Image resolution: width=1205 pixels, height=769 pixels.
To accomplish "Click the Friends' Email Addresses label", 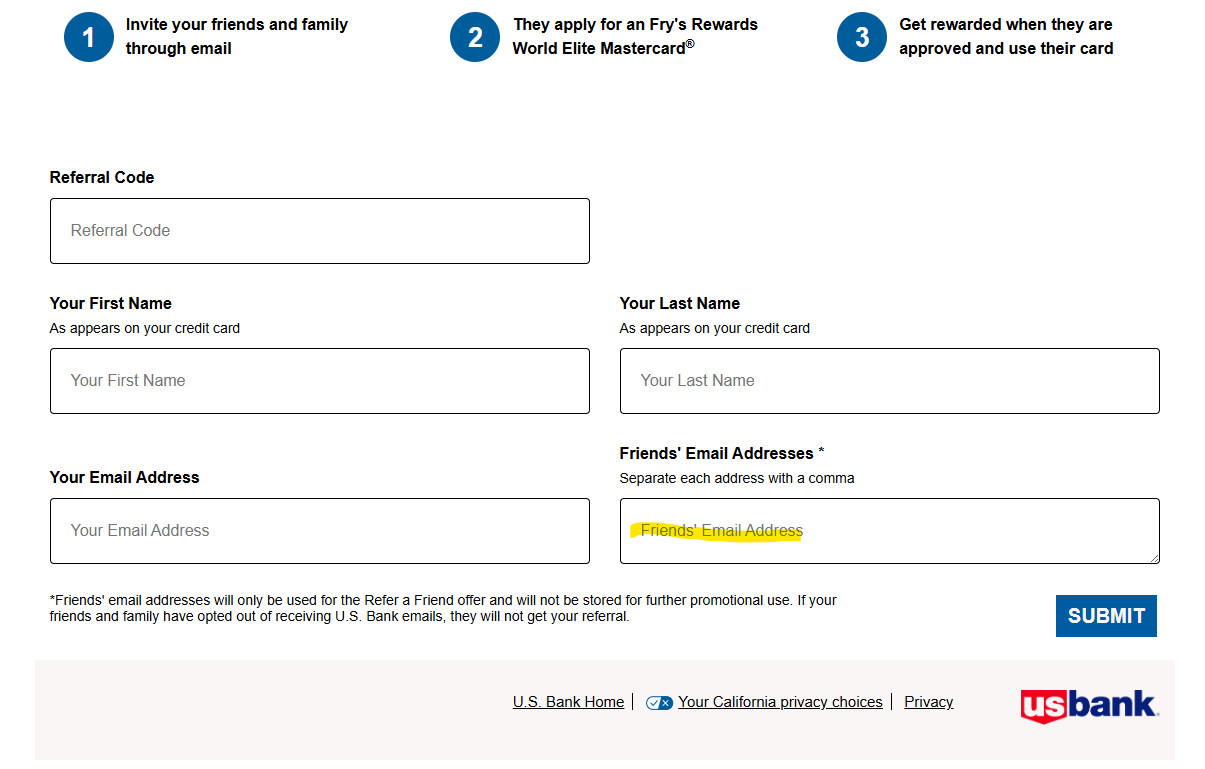I will pos(722,453).
